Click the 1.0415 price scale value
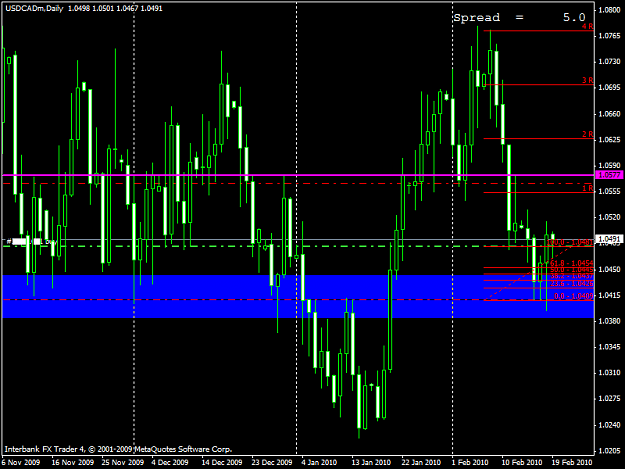Screen dimensions: 625x469 pyautogui.click(x=610, y=295)
